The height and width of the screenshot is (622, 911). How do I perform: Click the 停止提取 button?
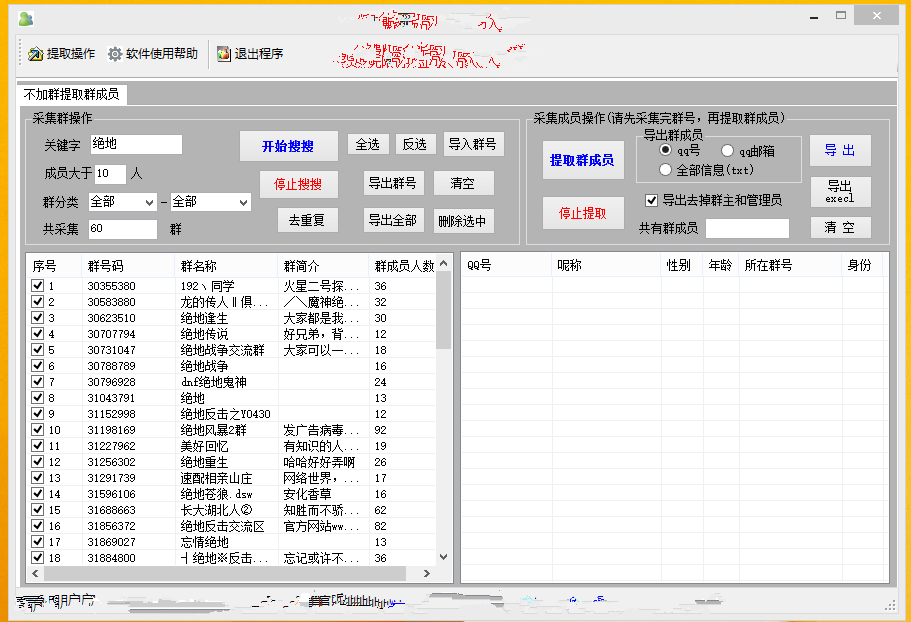pos(583,213)
